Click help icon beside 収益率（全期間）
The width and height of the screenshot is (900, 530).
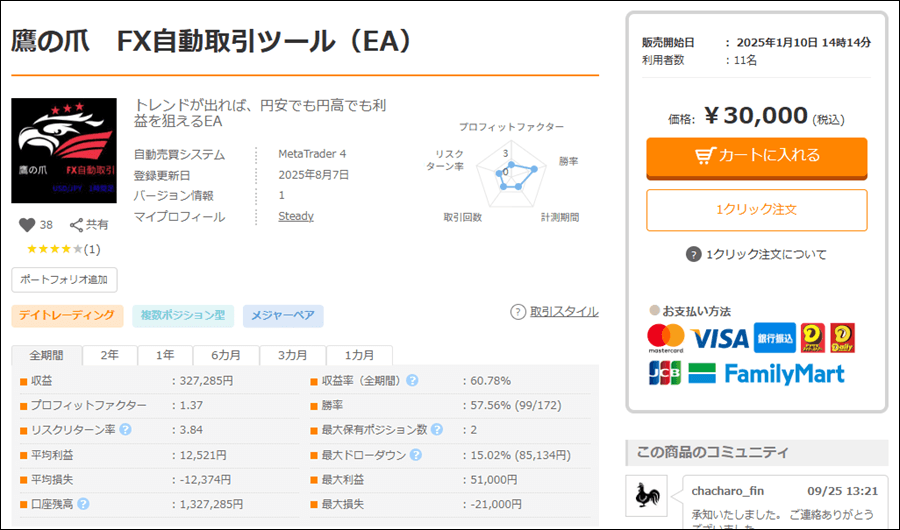pos(412,380)
